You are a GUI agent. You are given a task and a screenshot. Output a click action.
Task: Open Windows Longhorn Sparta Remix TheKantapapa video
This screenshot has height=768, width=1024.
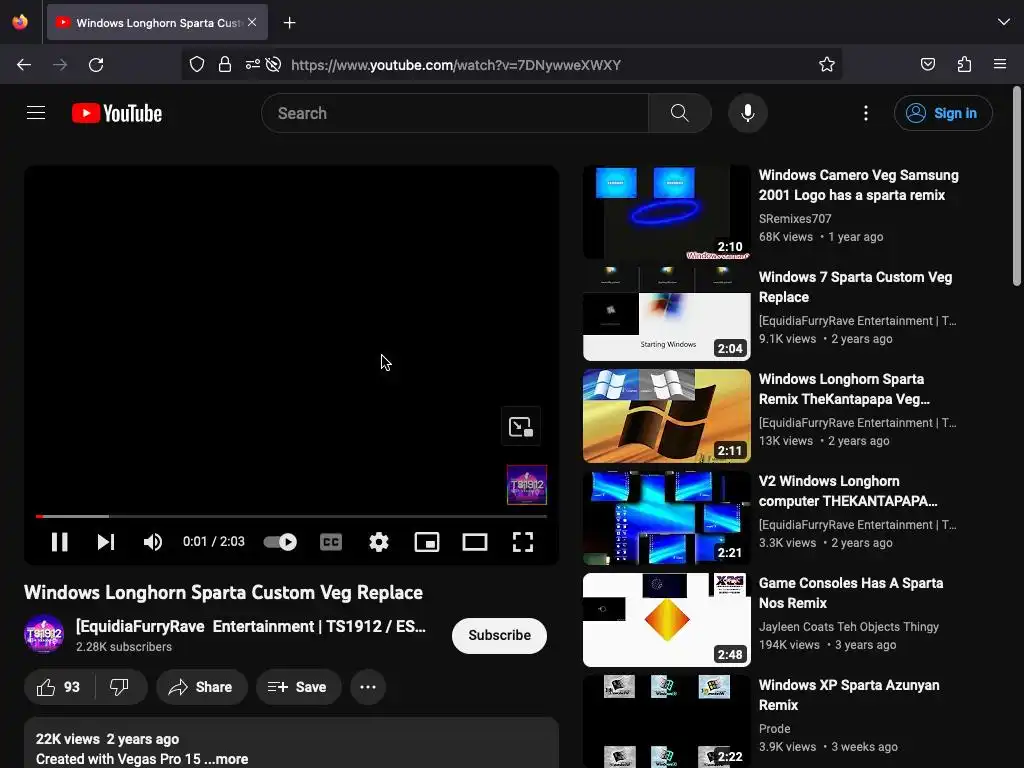coord(844,389)
